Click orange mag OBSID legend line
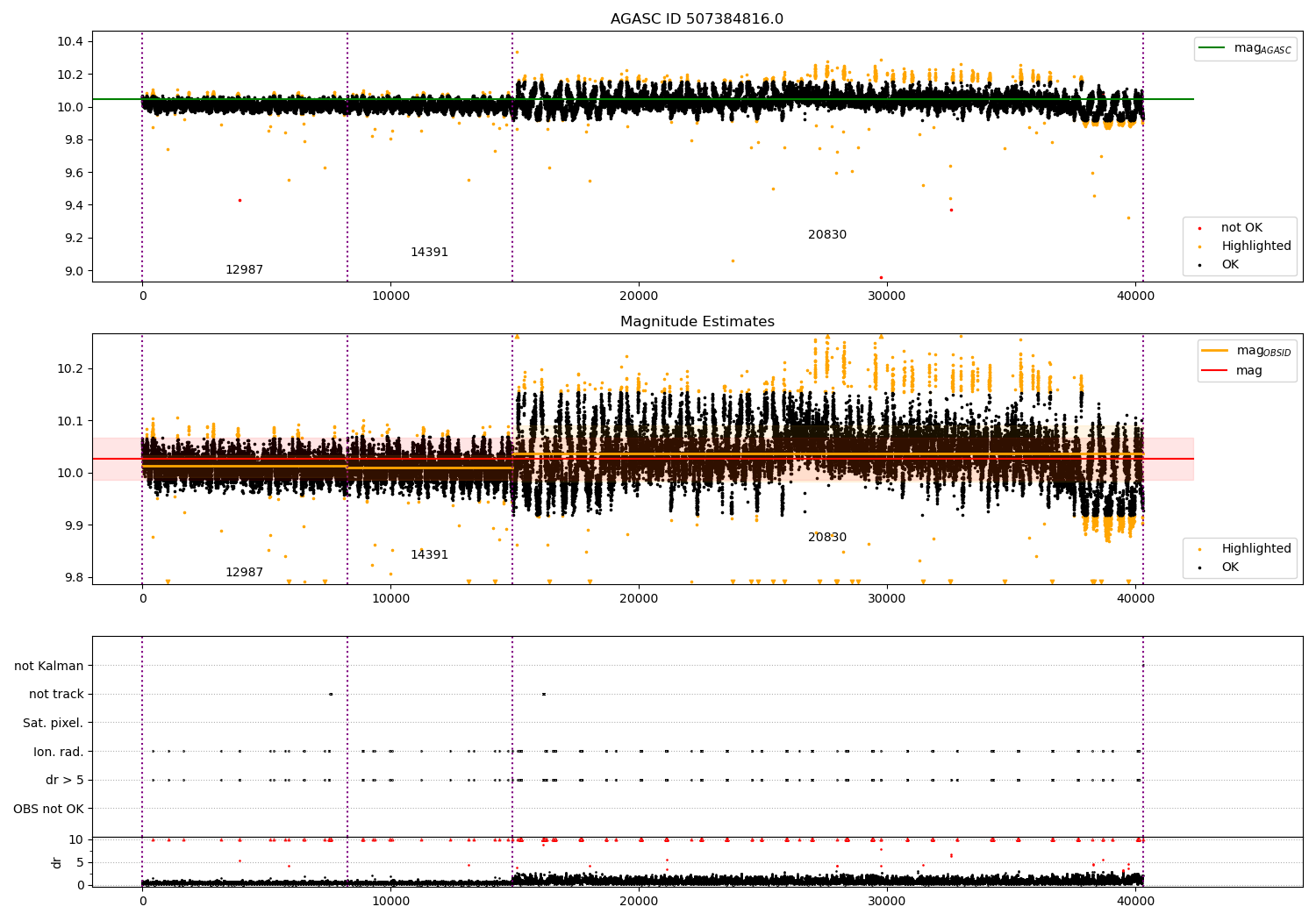Screen dimensions: 1316x921 [1215, 351]
